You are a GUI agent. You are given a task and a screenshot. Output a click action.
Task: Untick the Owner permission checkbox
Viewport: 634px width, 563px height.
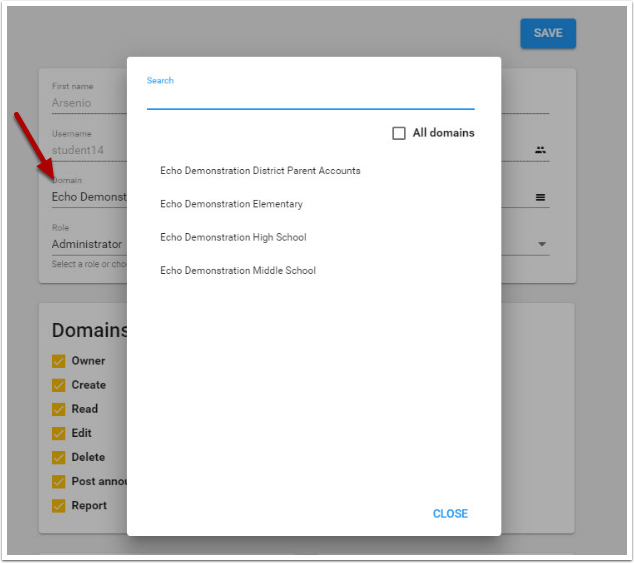[59, 361]
